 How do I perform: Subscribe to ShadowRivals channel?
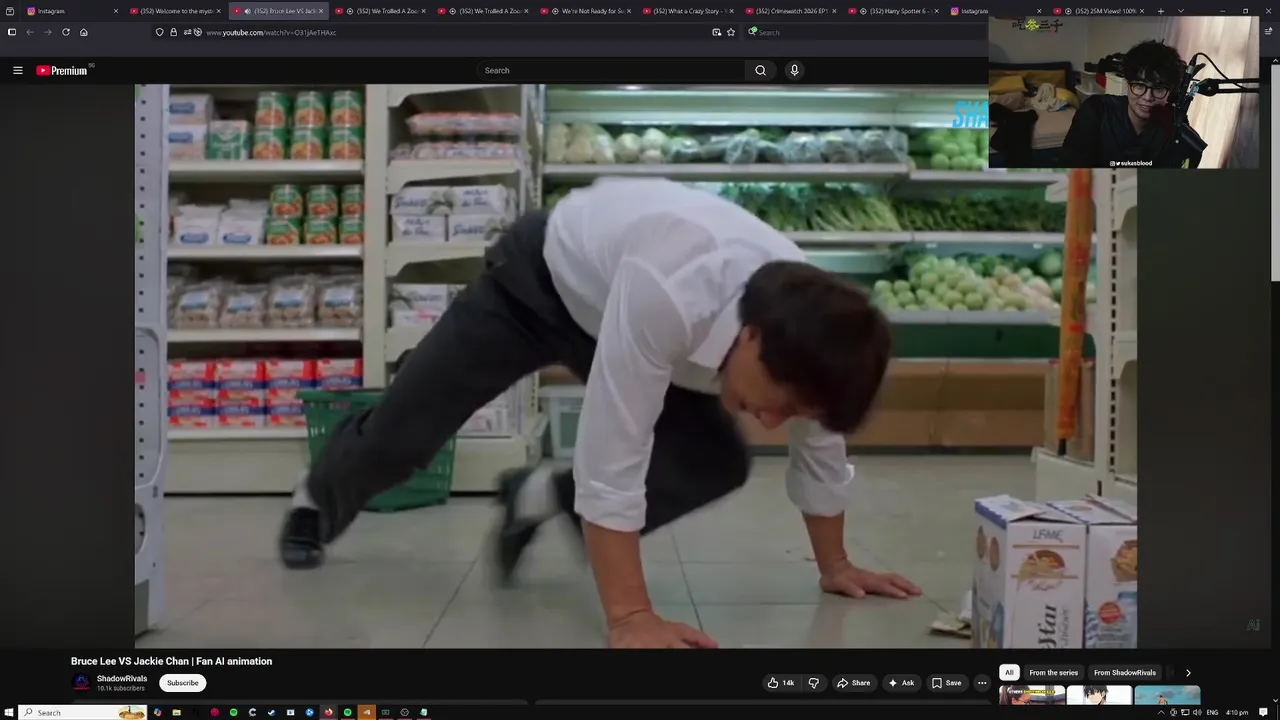[182, 683]
